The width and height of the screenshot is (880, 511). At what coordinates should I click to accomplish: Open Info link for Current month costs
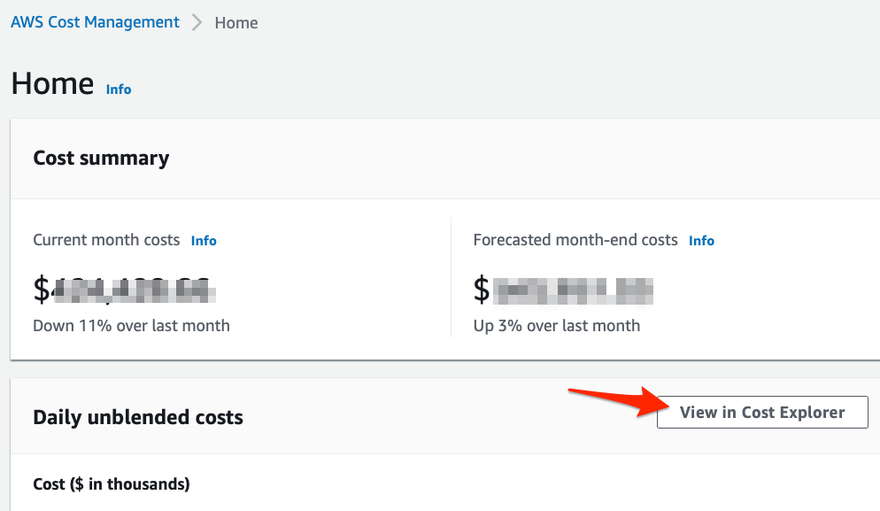tap(203, 241)
